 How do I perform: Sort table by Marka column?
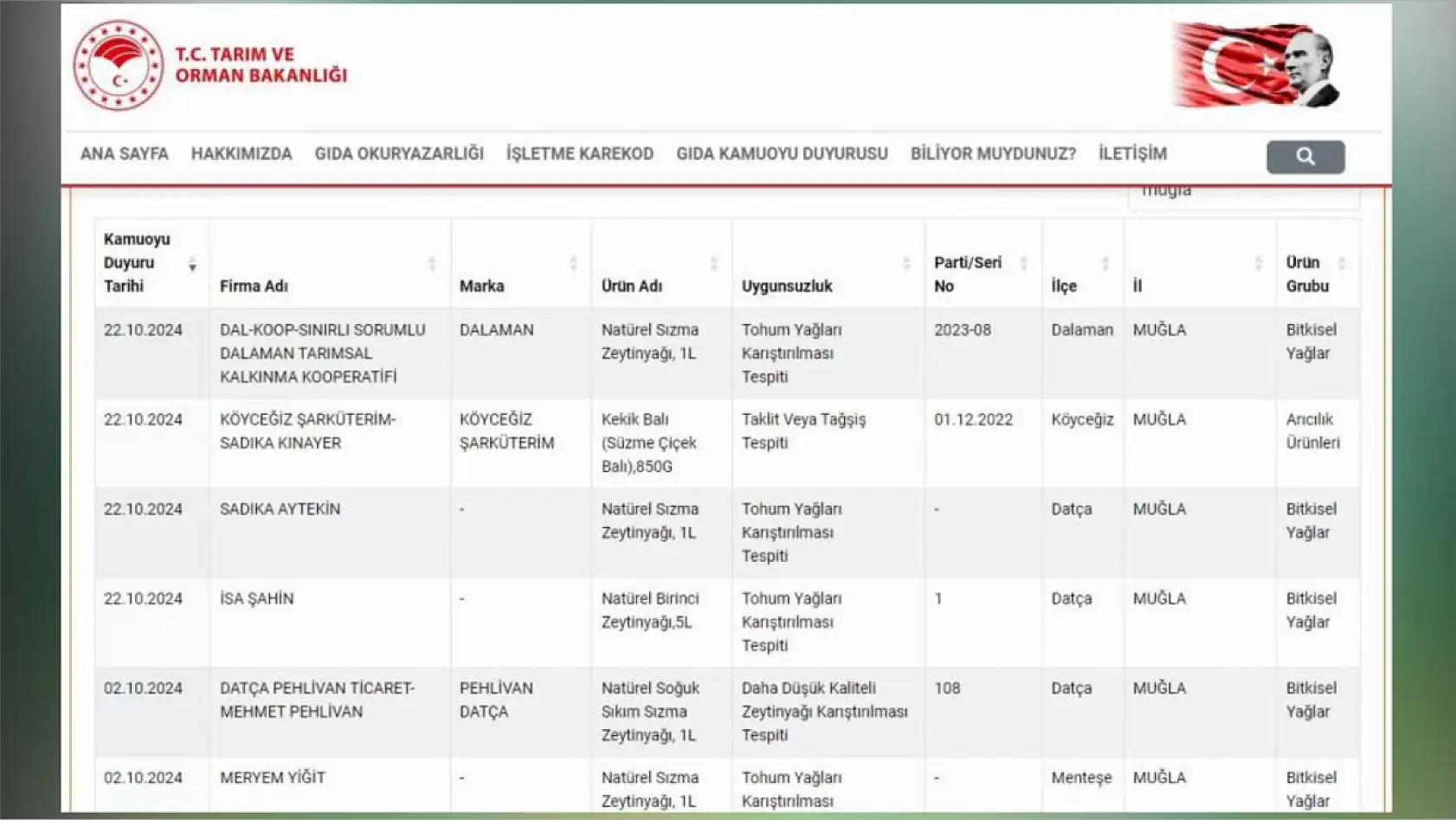tap(573, 264)
